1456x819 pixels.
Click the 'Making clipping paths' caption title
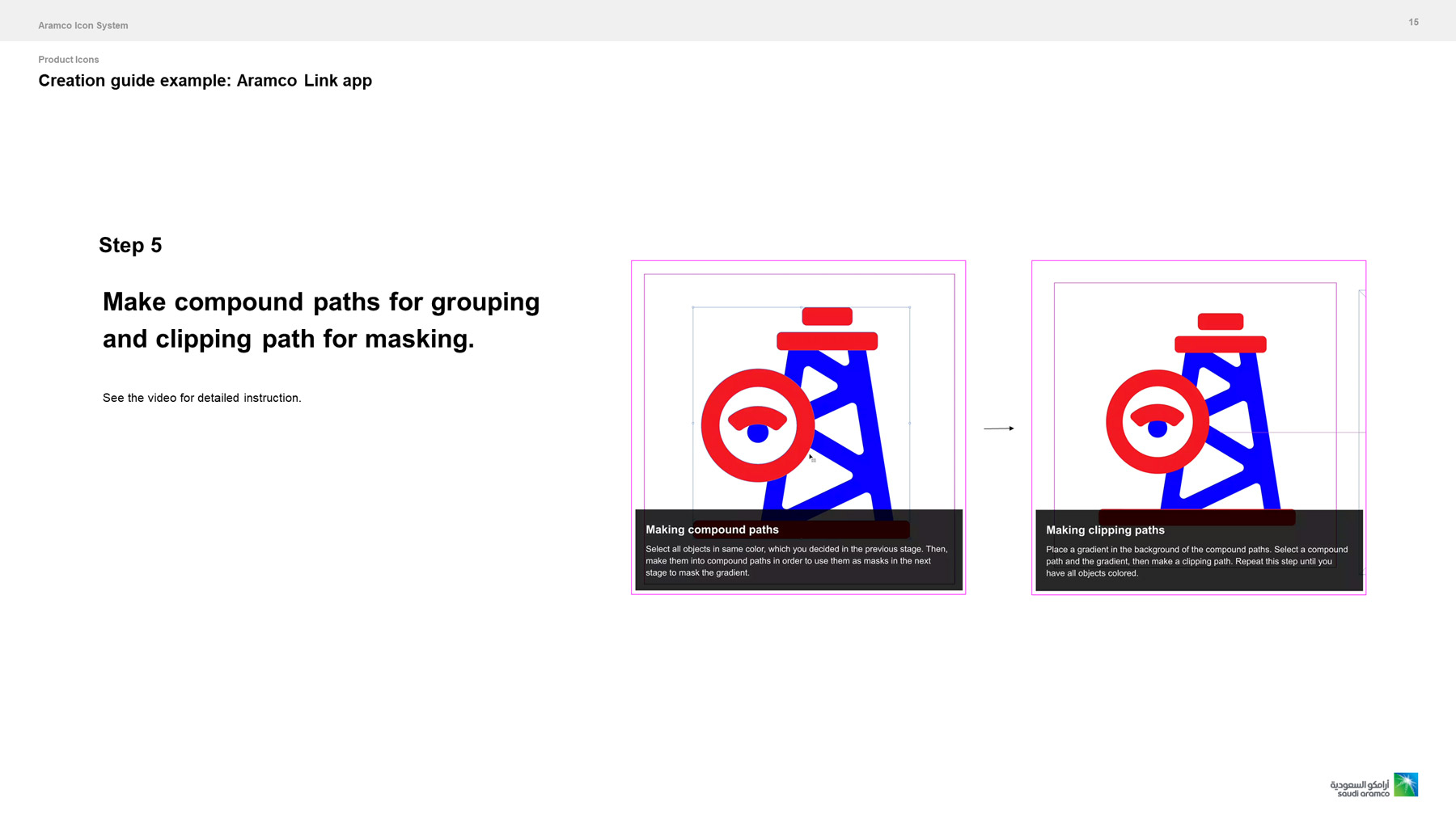[x=1105, y=530]
